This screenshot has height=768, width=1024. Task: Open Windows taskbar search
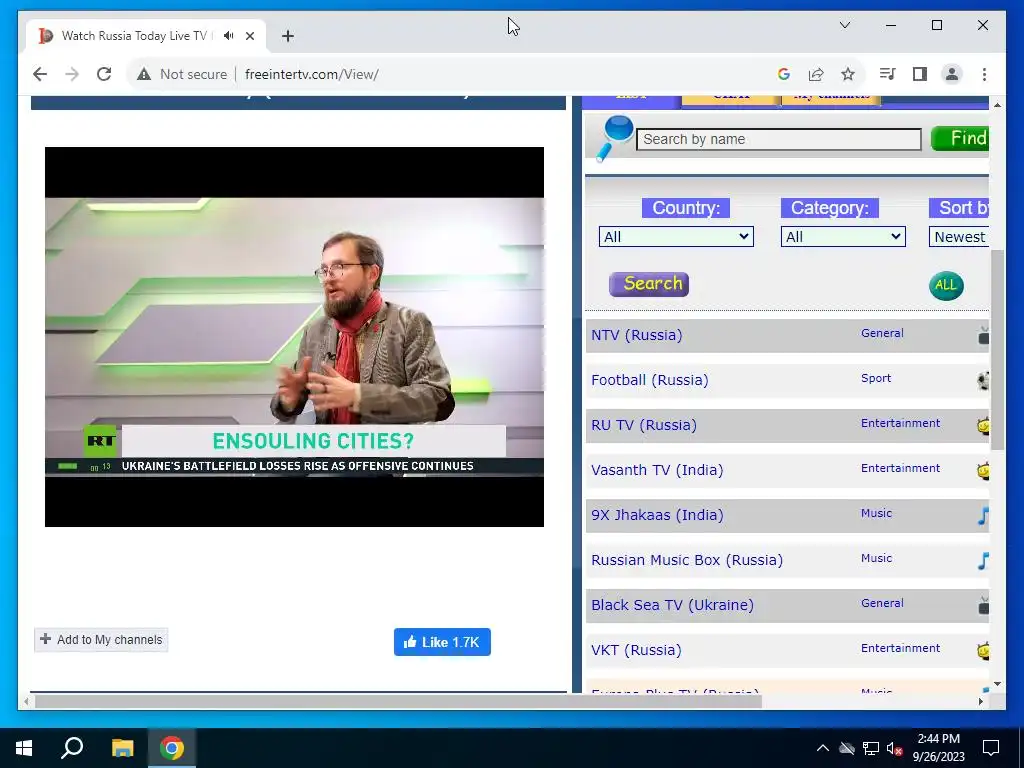(72, 748)
